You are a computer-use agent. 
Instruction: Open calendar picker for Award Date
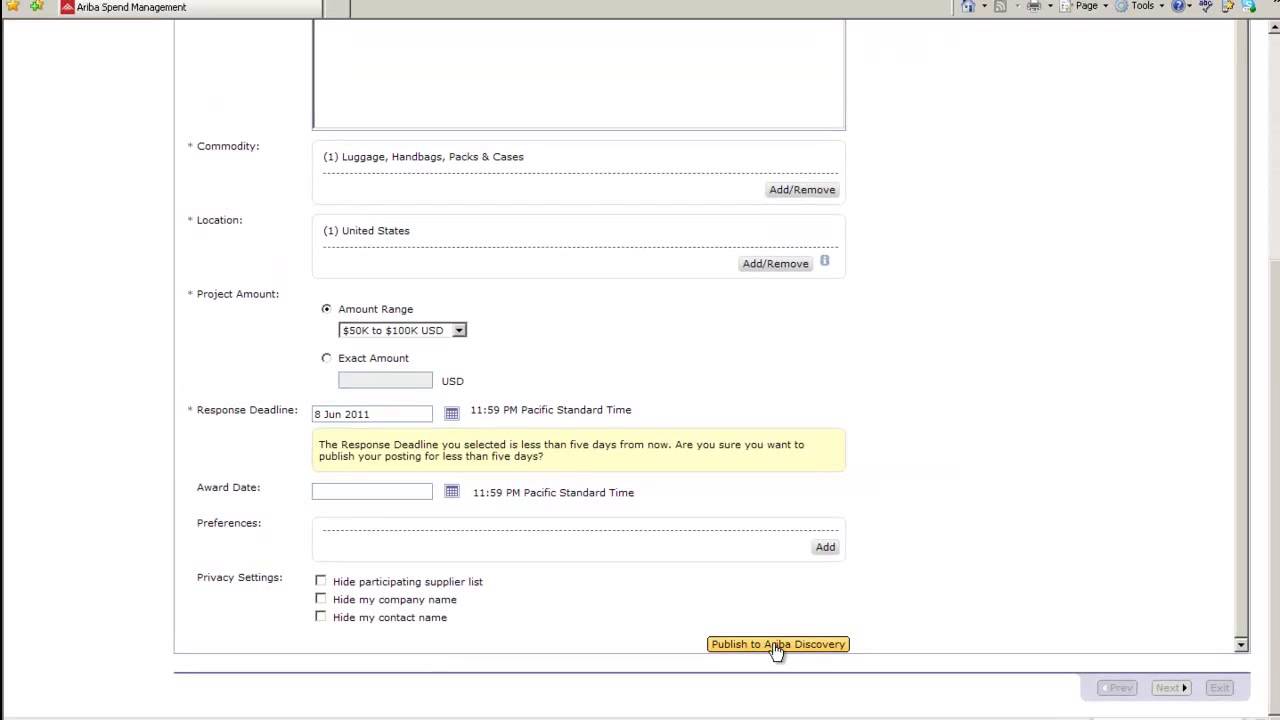pyautogui.click(x=452, y=491)
